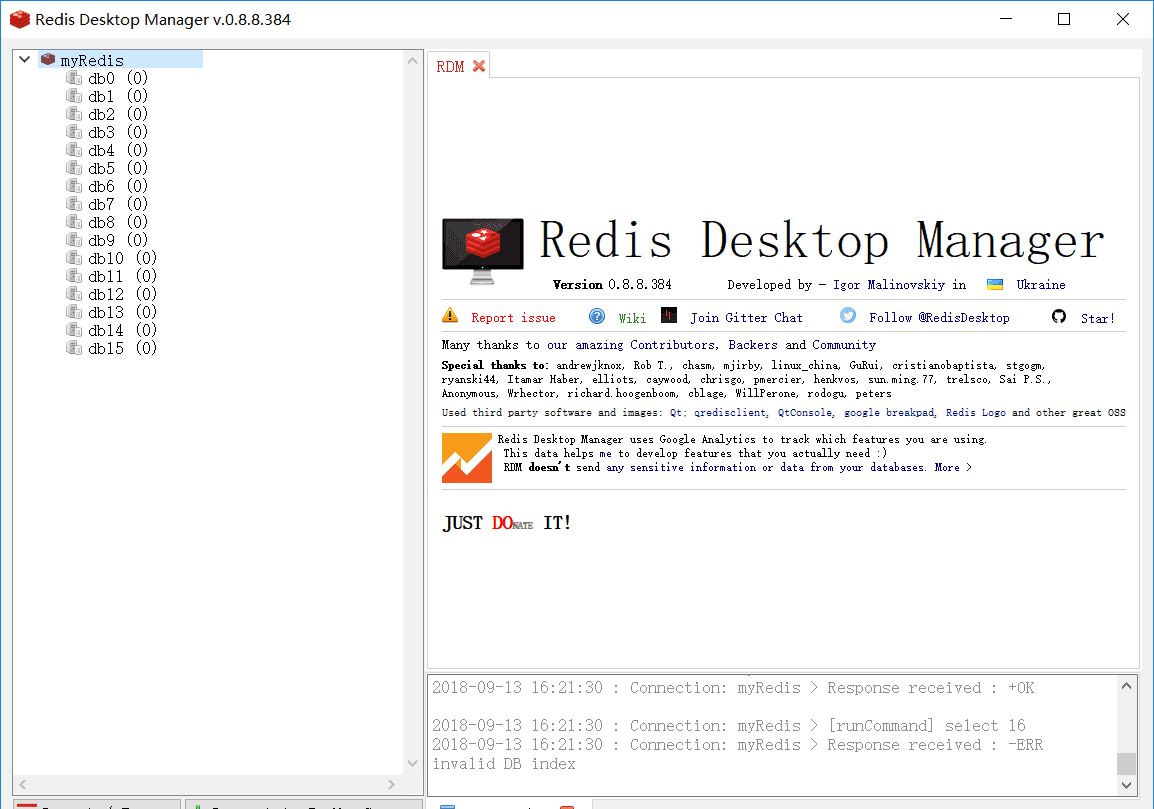Image resolution: width=1154 pixels, height=809 pixels.
Task: Close the RDM tab
Action: point(477,64)
